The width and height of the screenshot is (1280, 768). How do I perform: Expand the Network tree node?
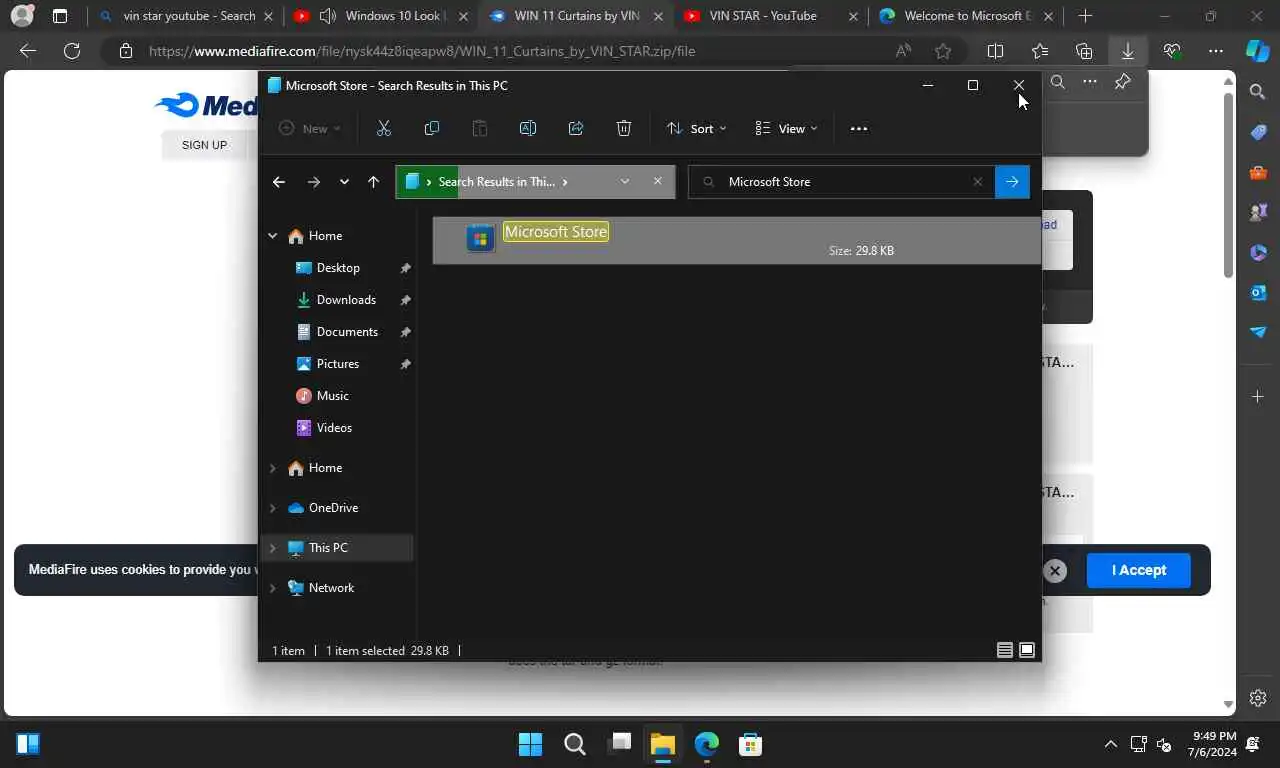[272, 588]
